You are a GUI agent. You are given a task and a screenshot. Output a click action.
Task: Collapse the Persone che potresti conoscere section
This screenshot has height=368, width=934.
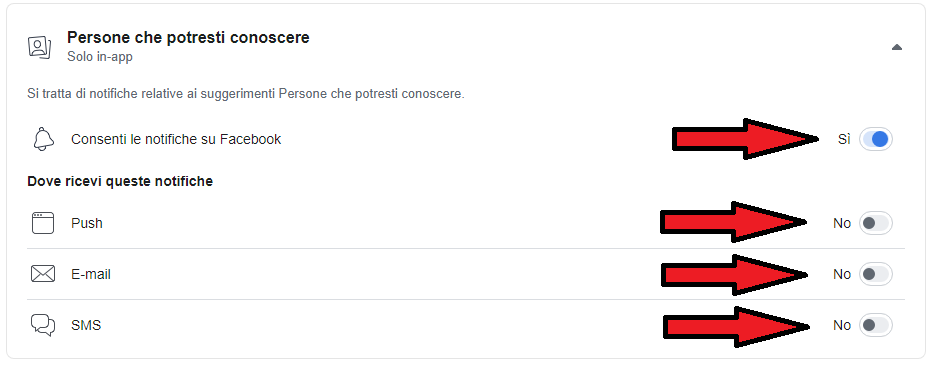click(896, 47)
